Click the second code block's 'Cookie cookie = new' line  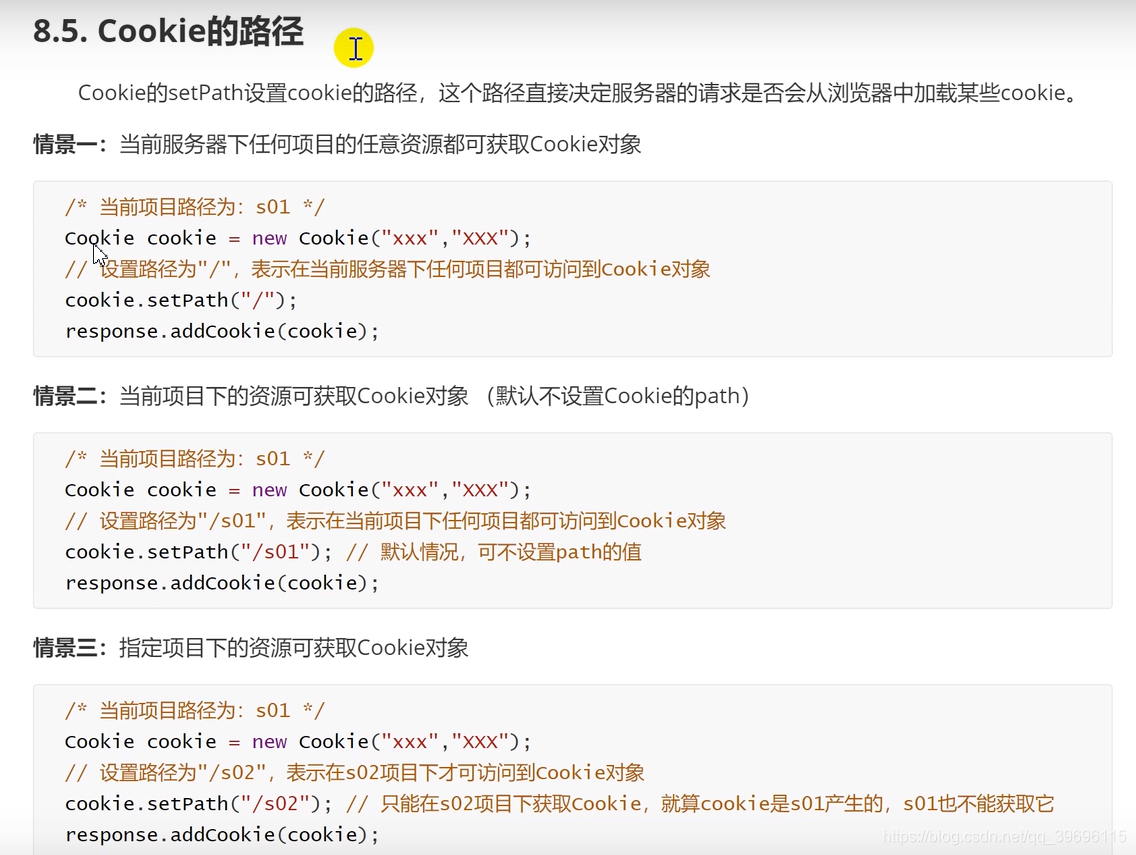coord(298,490)
